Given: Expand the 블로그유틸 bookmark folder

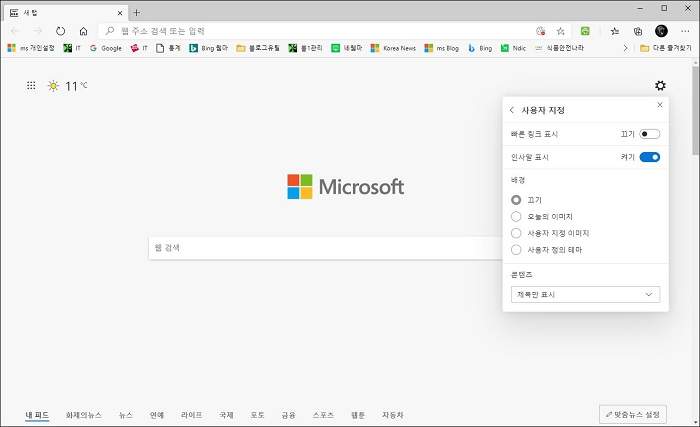Looking at the screenshot, I should pyautogui.click(x=258, y=48).
